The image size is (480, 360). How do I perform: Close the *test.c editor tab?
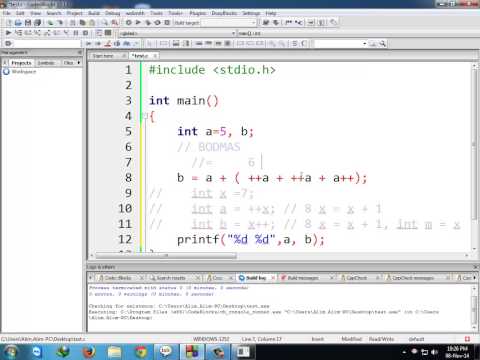point(155,56)
